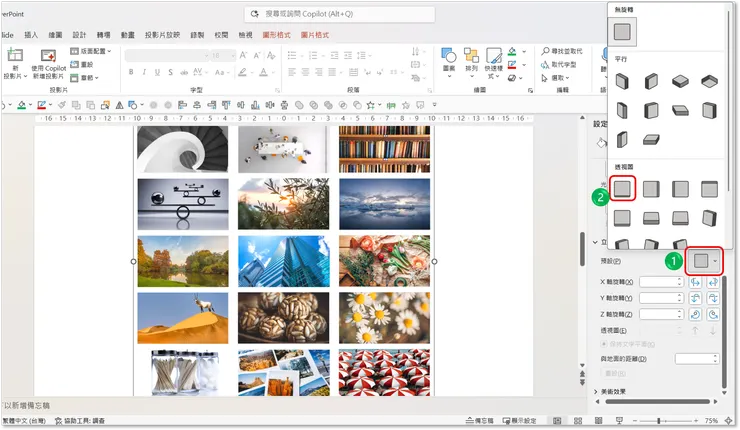Image resolution: width=740 pixels, height=430 pixels.
Task: Toggle Bold formatting
Action: coord(131,72)
